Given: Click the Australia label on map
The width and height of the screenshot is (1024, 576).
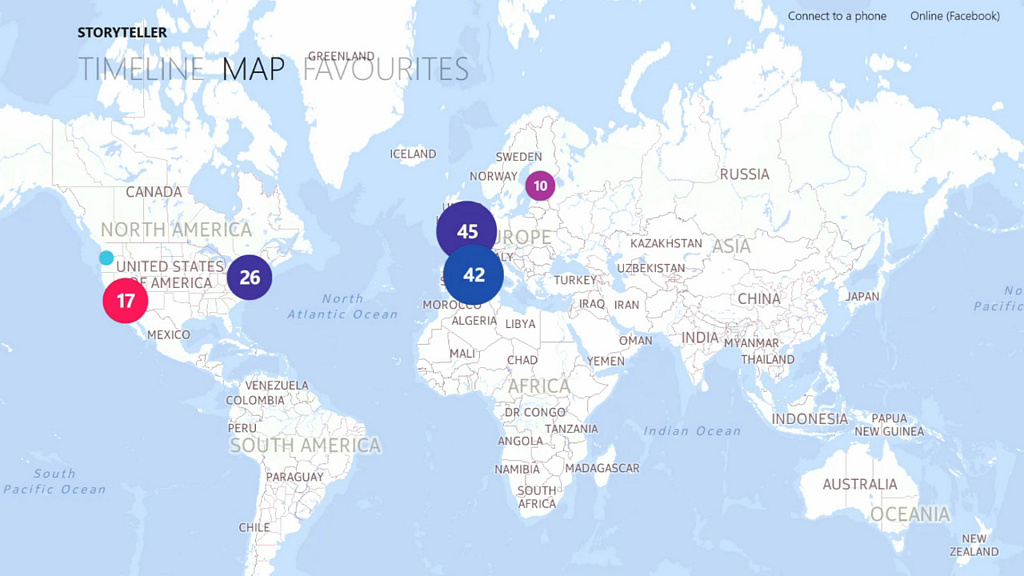Looking at the screenshot, I should (x=859, y=485).
